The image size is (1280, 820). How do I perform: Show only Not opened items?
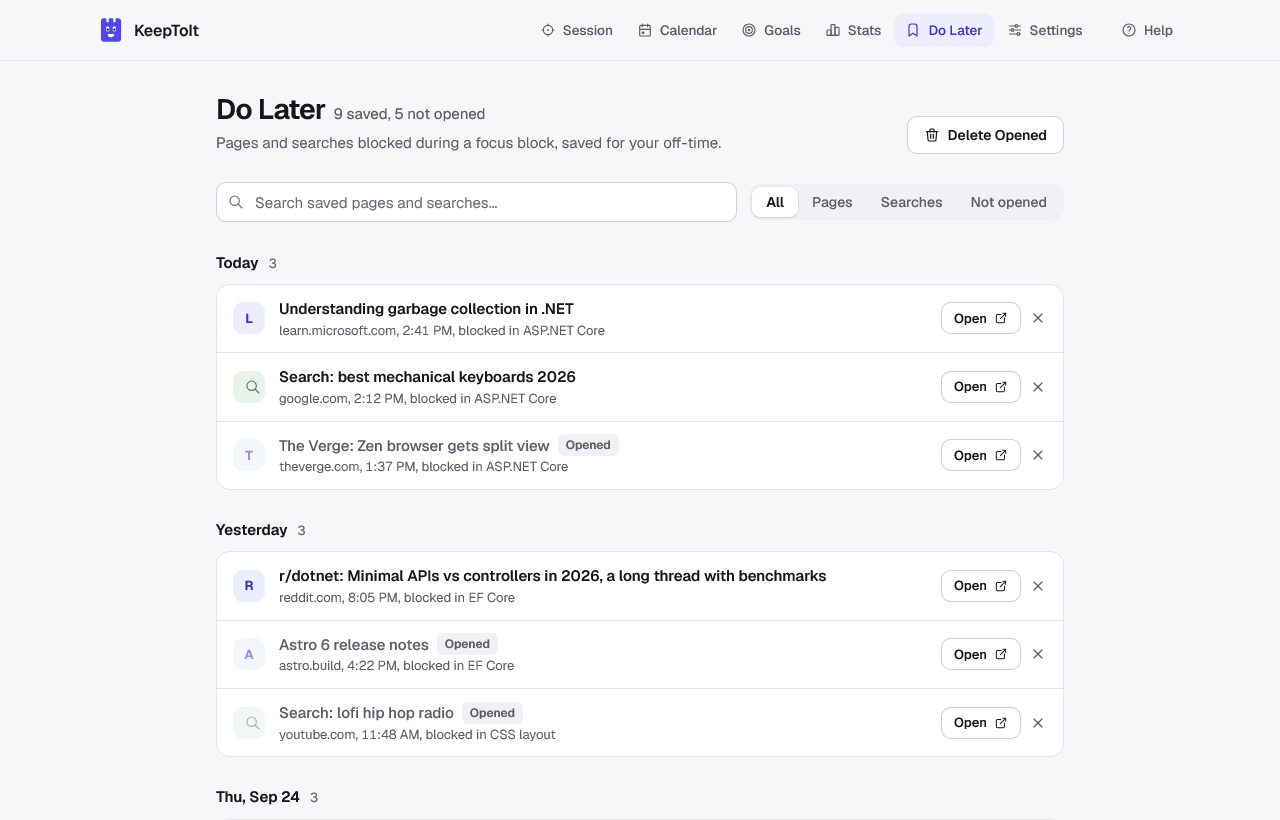[x=1008, y=202]
